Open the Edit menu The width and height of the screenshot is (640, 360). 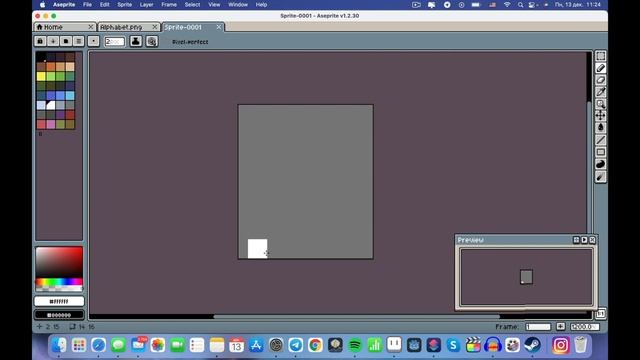(x=104, y=4)
